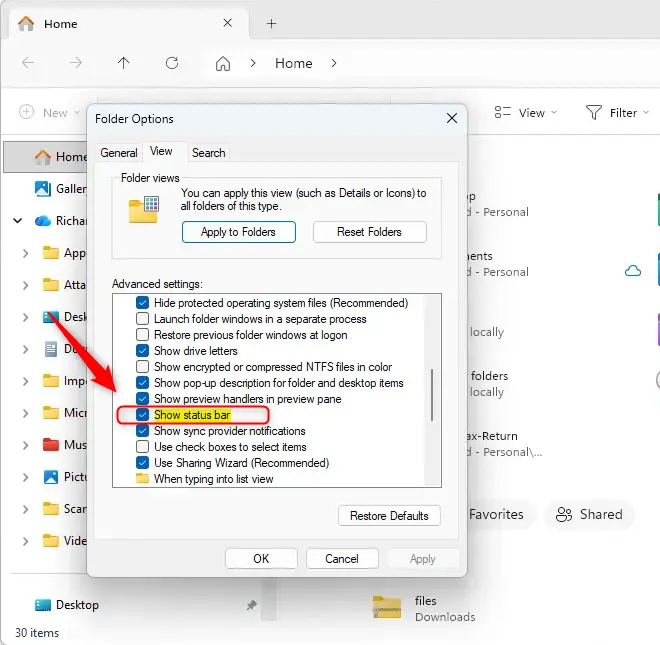Image resolution: width=660 pixels, height=645 pixels.
Task: Click Apply to Folders button
Action: point(239,232)
